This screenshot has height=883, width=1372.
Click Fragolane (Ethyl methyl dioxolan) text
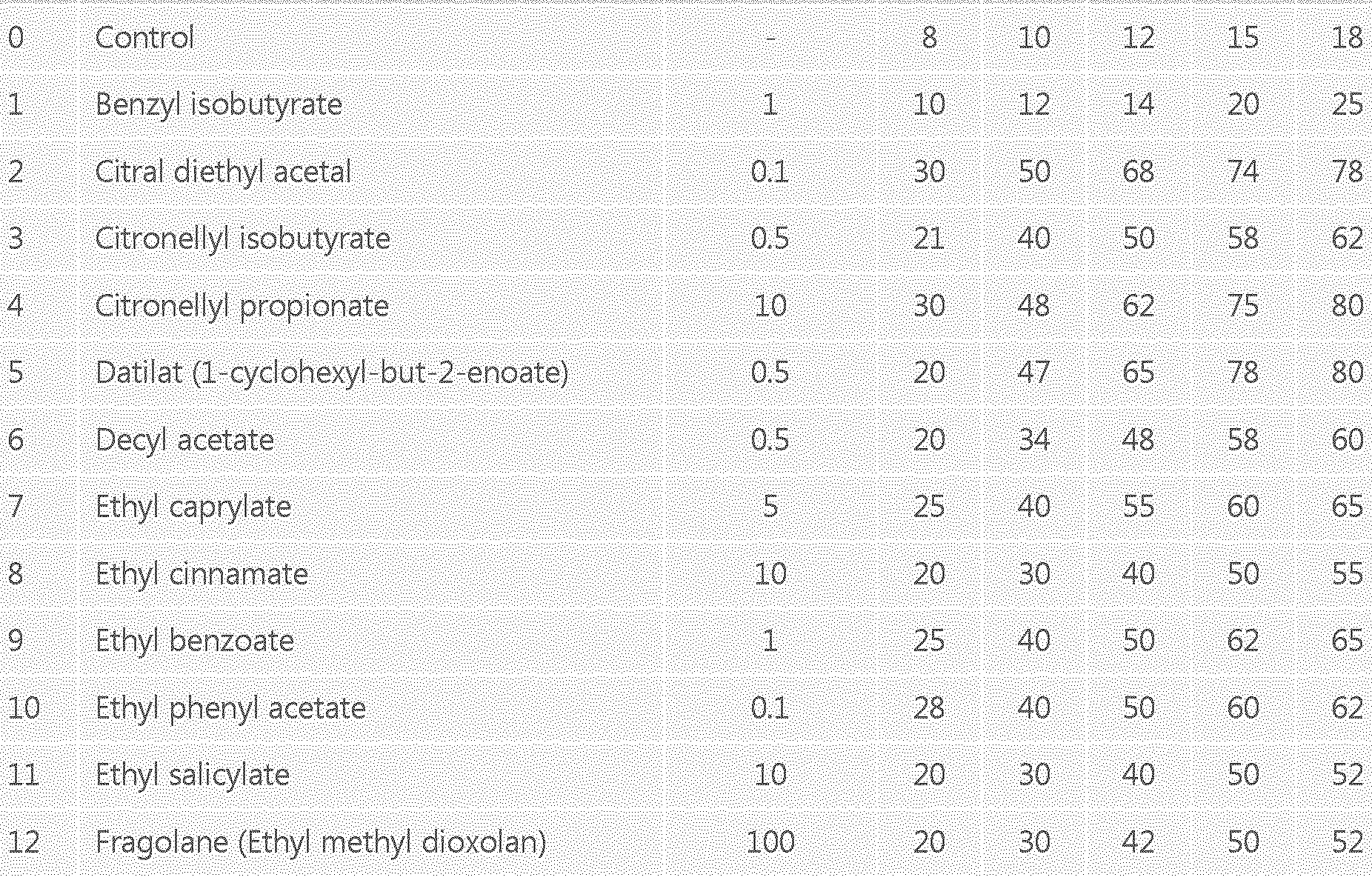pyautogui.click(x=320, y=842)
